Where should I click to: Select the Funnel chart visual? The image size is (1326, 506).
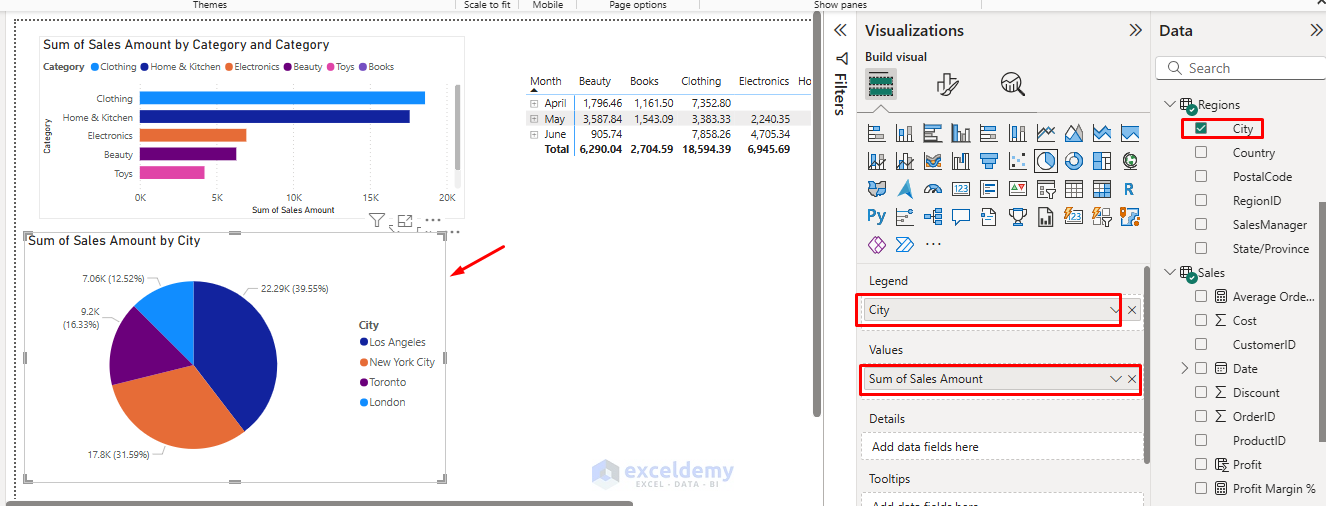989,161
